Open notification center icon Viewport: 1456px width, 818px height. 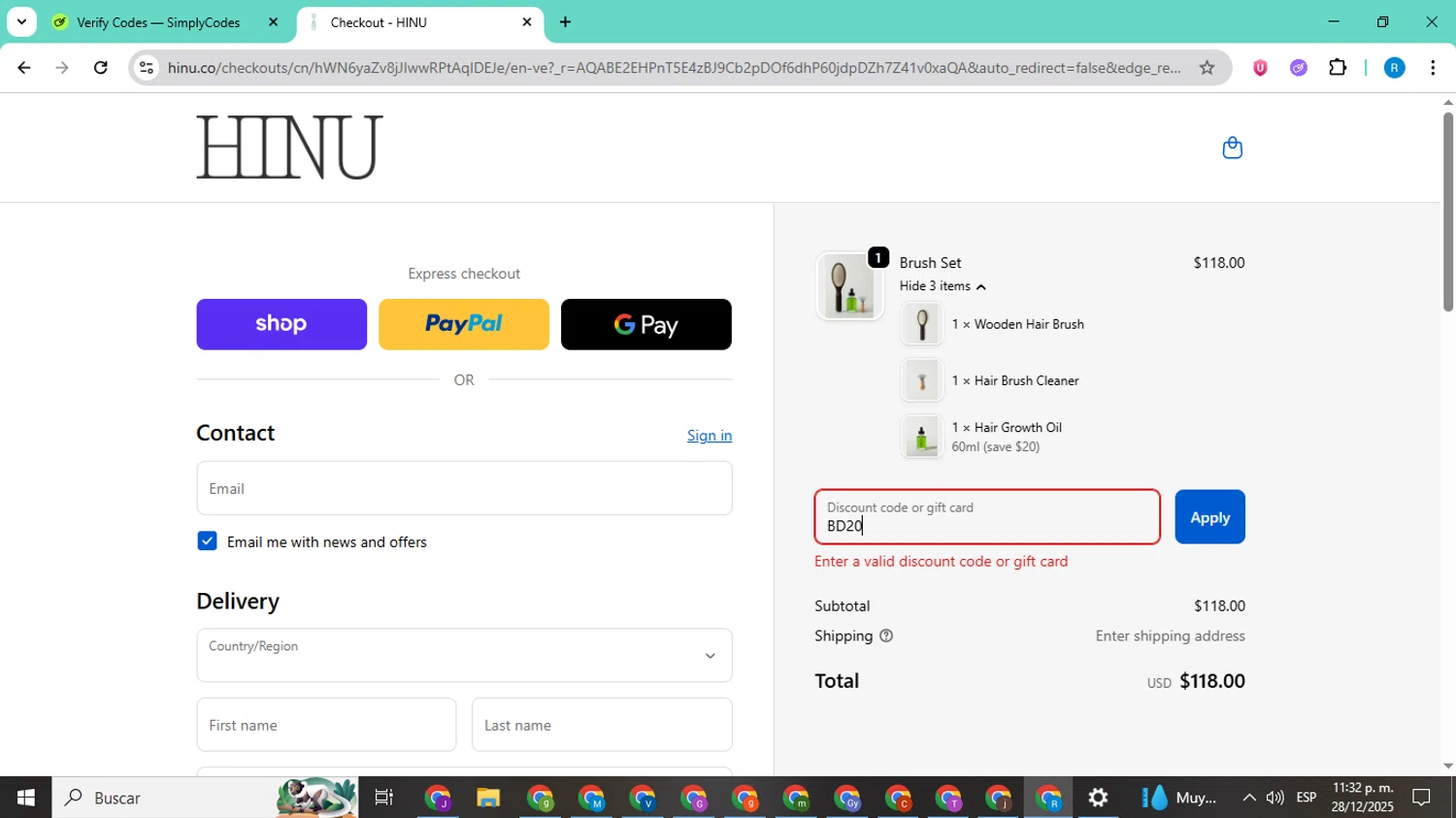[1421, 798]
